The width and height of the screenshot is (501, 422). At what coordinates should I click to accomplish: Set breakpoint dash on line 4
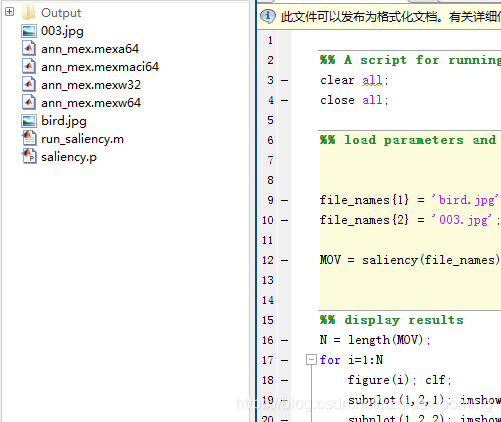(x=284, y=100)
